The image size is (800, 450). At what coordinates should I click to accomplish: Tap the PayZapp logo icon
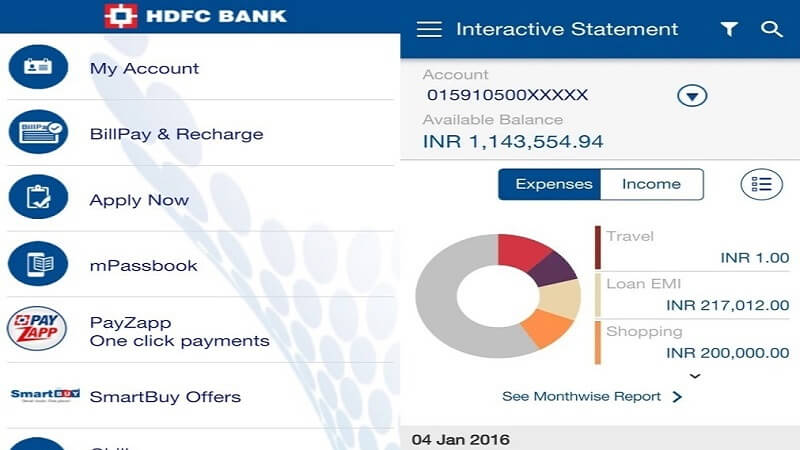[x=38, y=330]
